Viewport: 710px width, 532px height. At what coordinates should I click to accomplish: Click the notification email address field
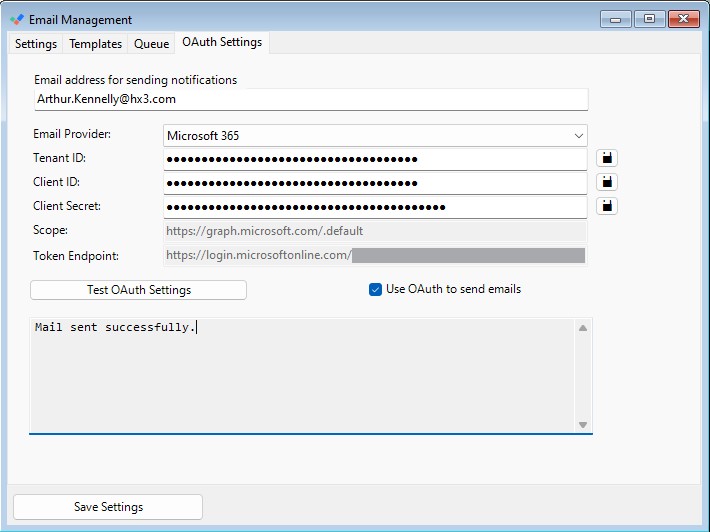pyautogui.click(x=310, y=99)
